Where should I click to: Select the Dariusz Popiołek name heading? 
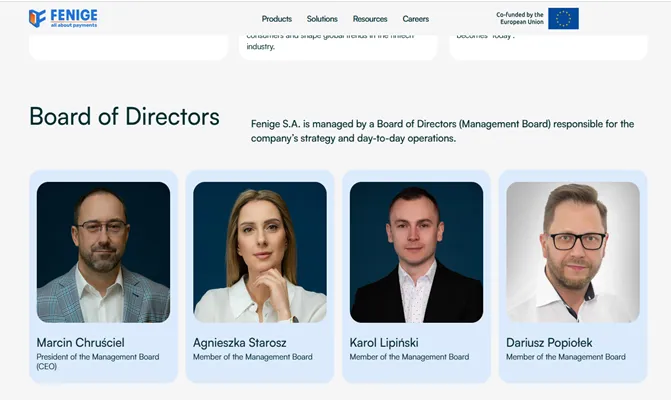(549, 343)
